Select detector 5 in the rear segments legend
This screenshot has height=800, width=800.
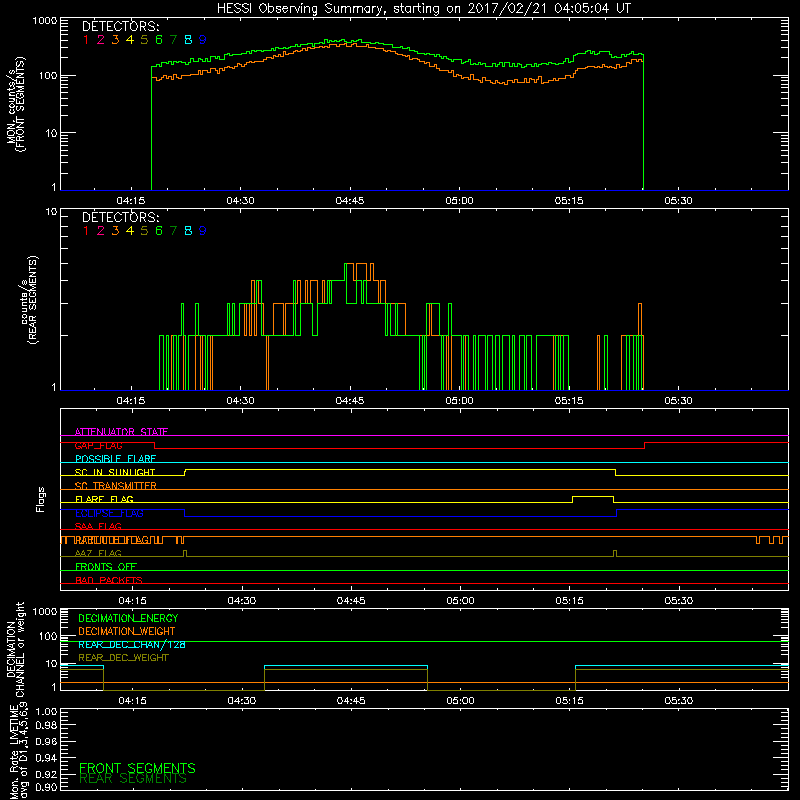point(144,231)
